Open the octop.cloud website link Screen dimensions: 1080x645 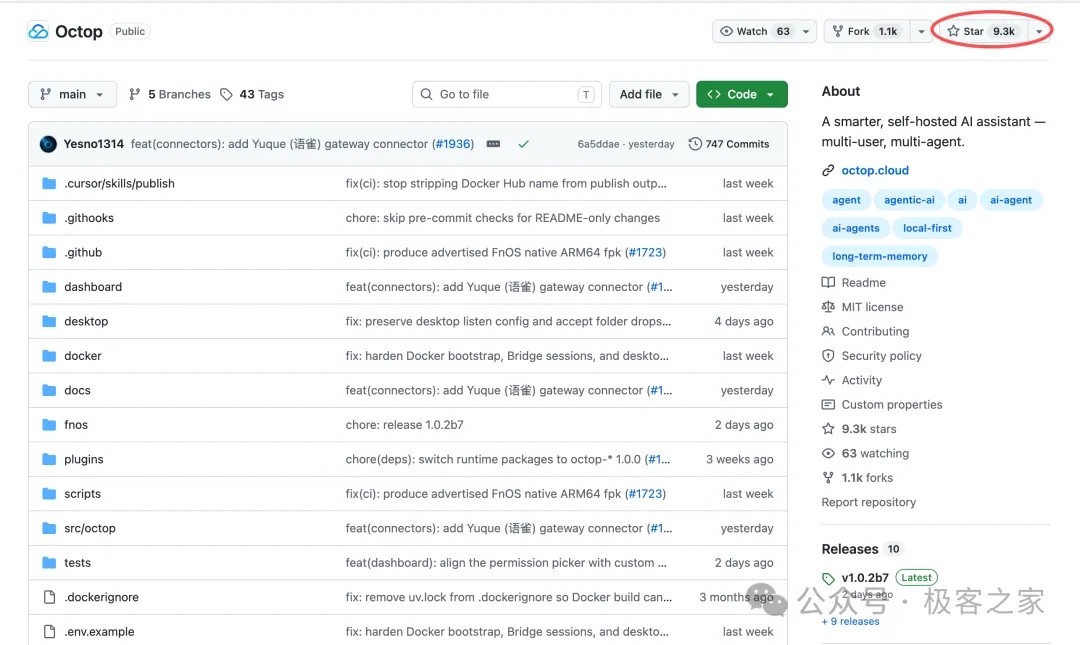click(x=875, y=170)
